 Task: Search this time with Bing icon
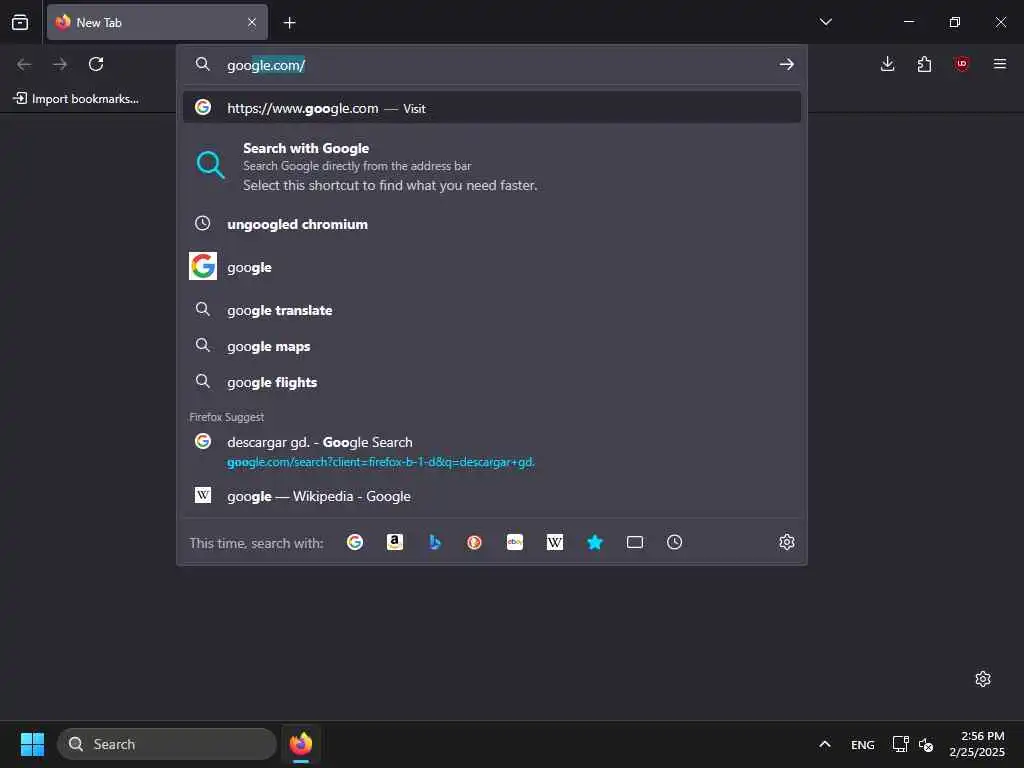[434, 542]
